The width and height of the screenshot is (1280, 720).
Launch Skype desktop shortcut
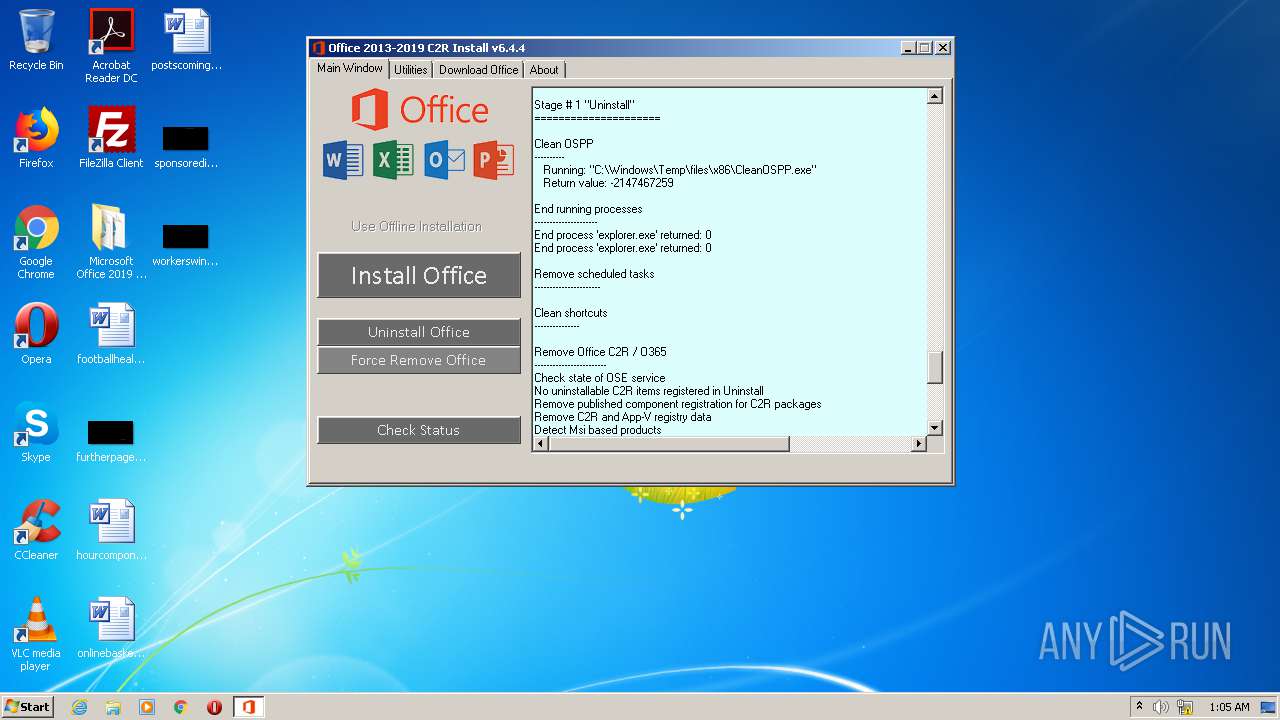pos(36,432)
